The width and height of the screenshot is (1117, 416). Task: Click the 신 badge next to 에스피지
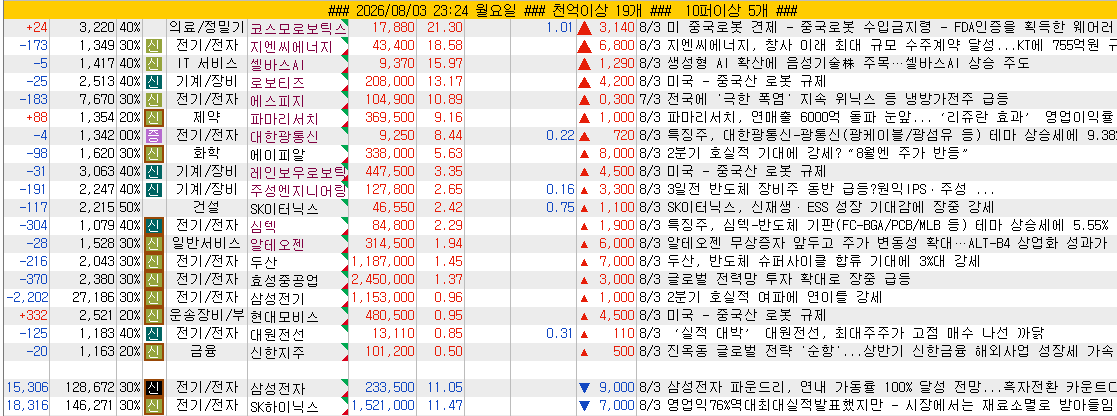(x=153, y=100)
